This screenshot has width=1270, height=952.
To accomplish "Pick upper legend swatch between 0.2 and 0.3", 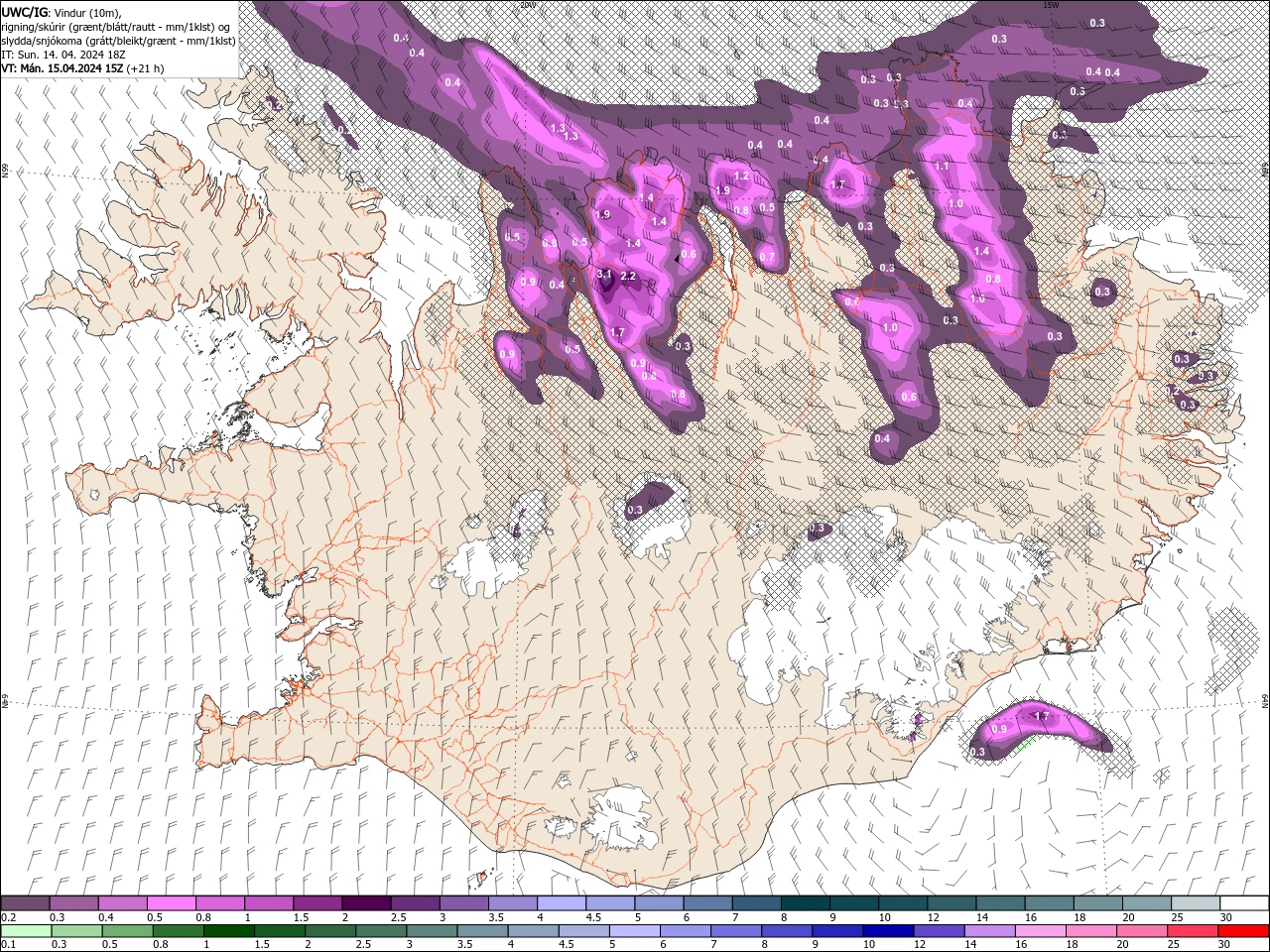I will coord(25,902).
